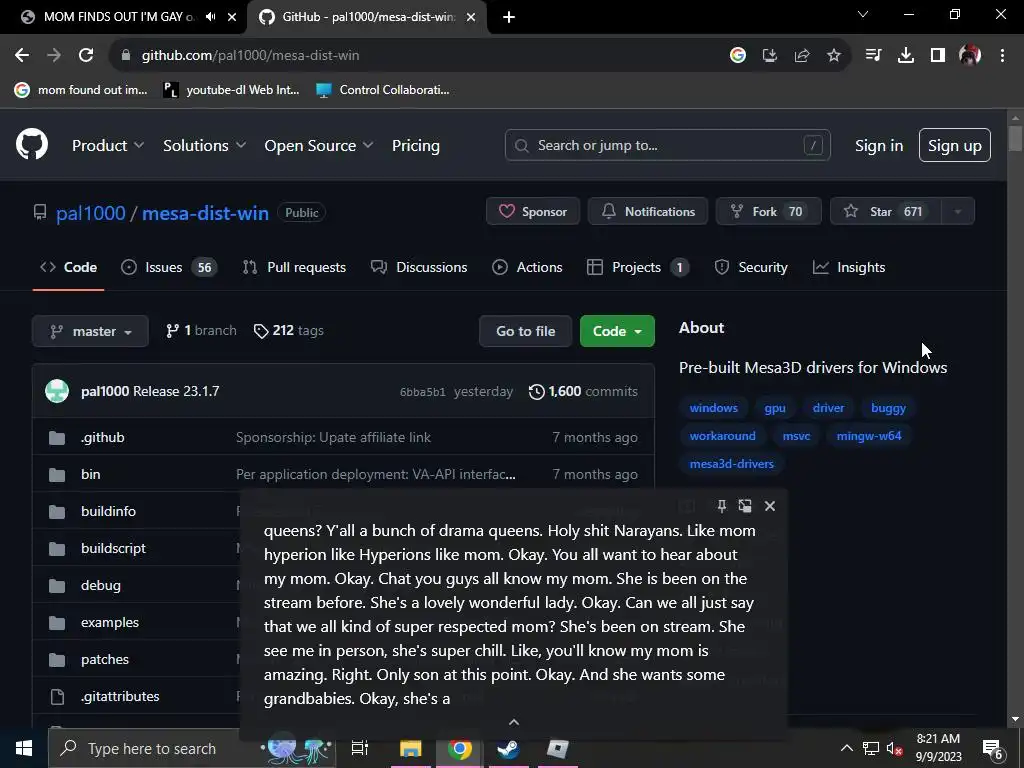Collapse the caption overlay with chevron
The width and height of the screenshot is (1024, 768).
514,722
